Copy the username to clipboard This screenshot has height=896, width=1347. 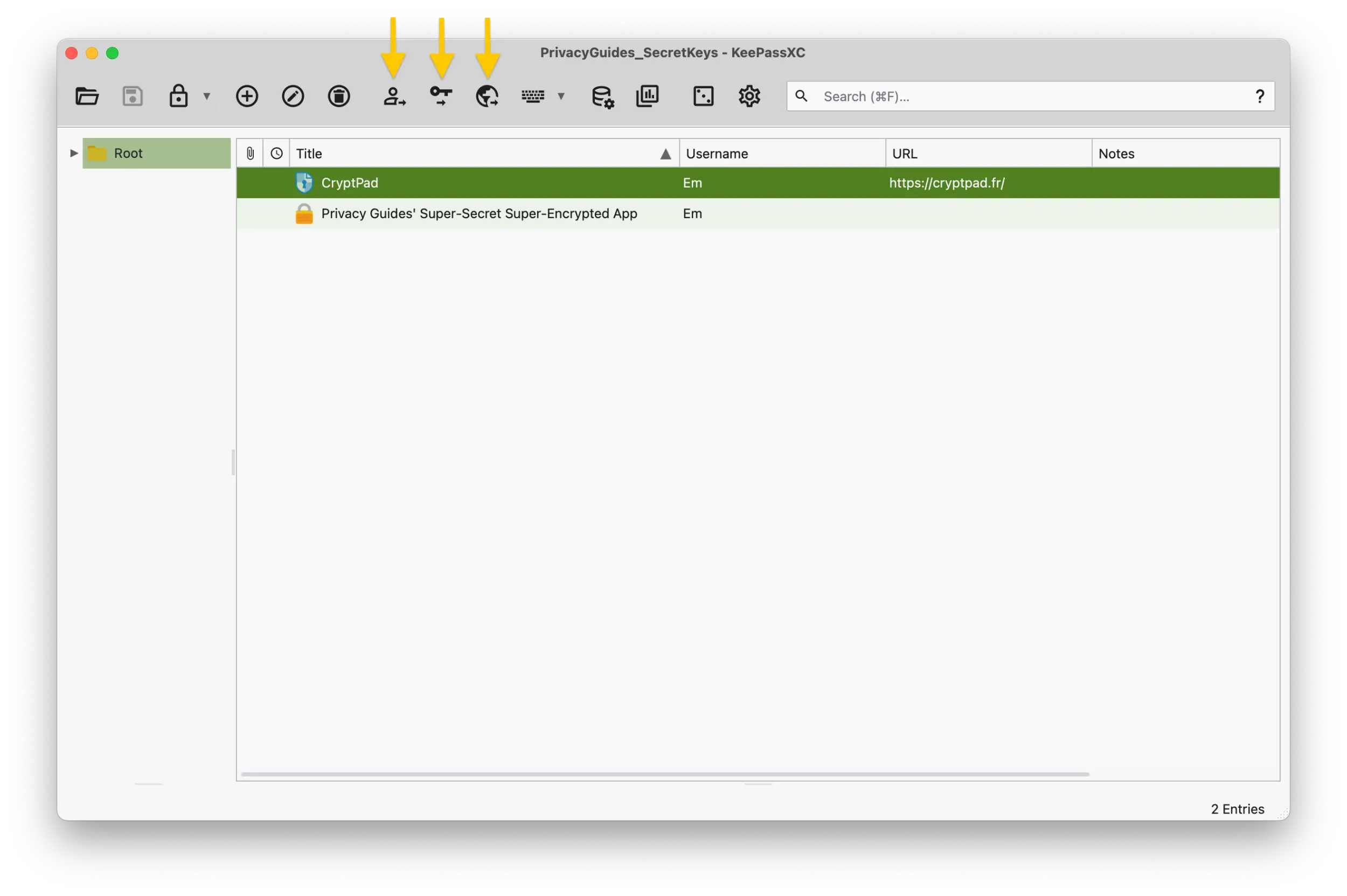394,96
